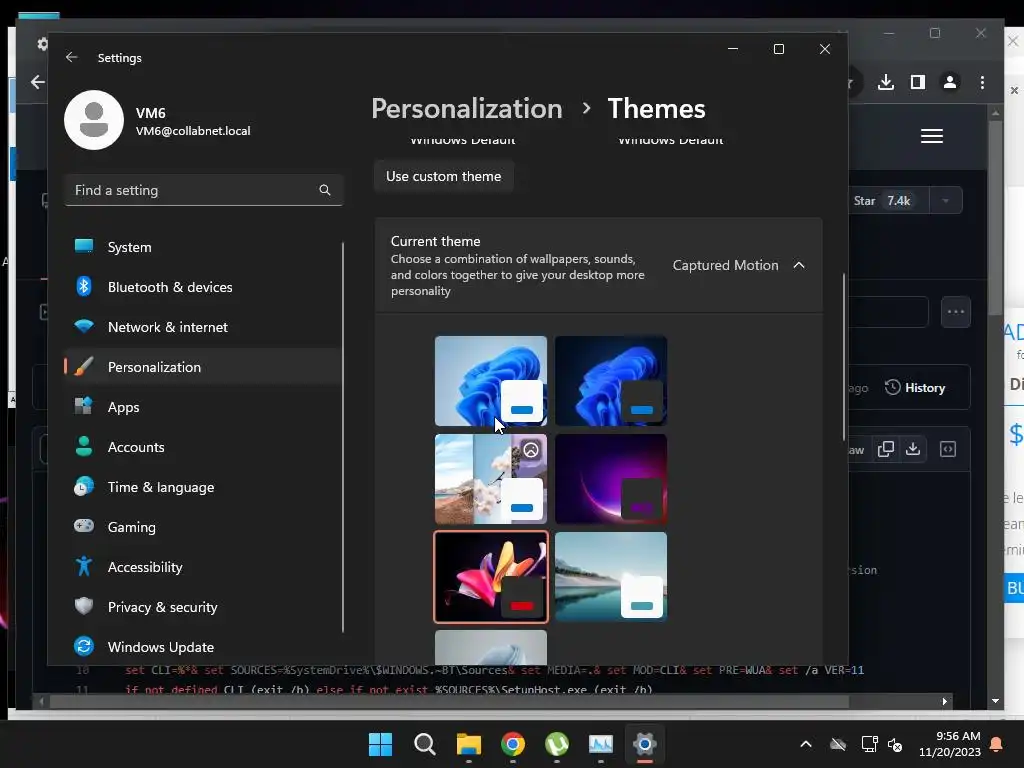The image size is (1024, 768).
Task: Click the Settings gear on taskbar
Action: pos(645,744)
